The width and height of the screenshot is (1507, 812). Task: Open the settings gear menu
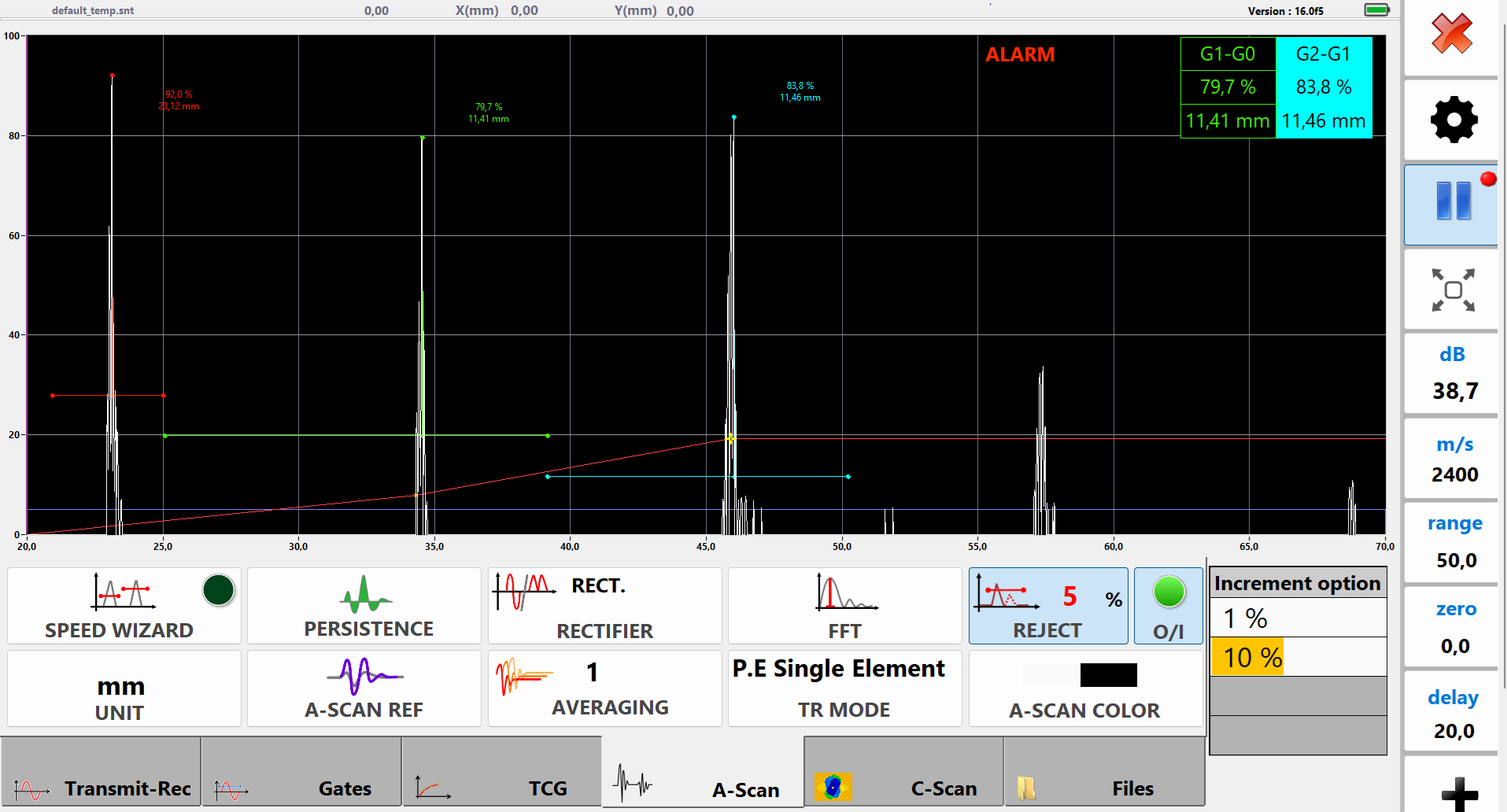[x=1453, y=119]
